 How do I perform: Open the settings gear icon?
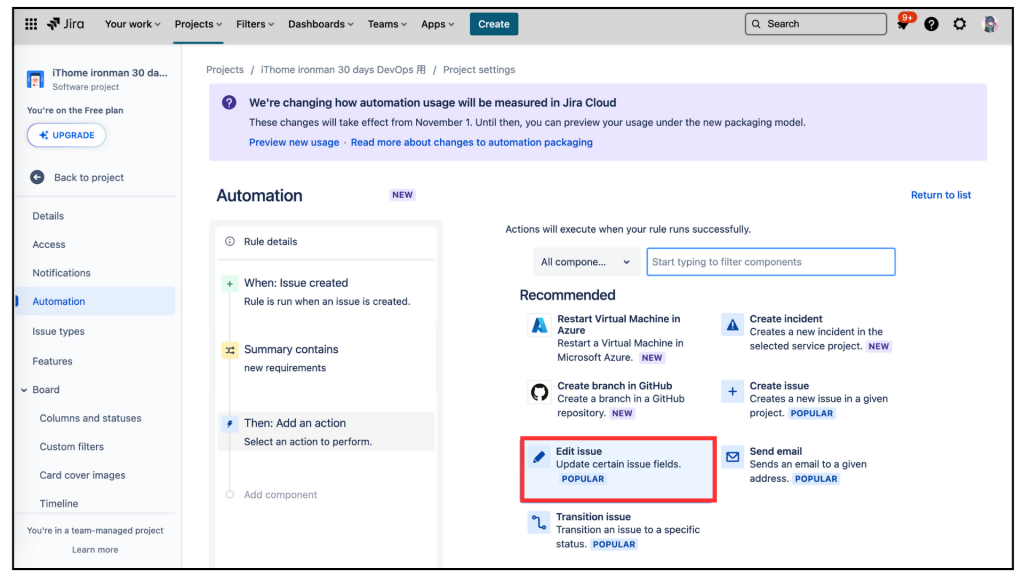[x=959, y=24]
